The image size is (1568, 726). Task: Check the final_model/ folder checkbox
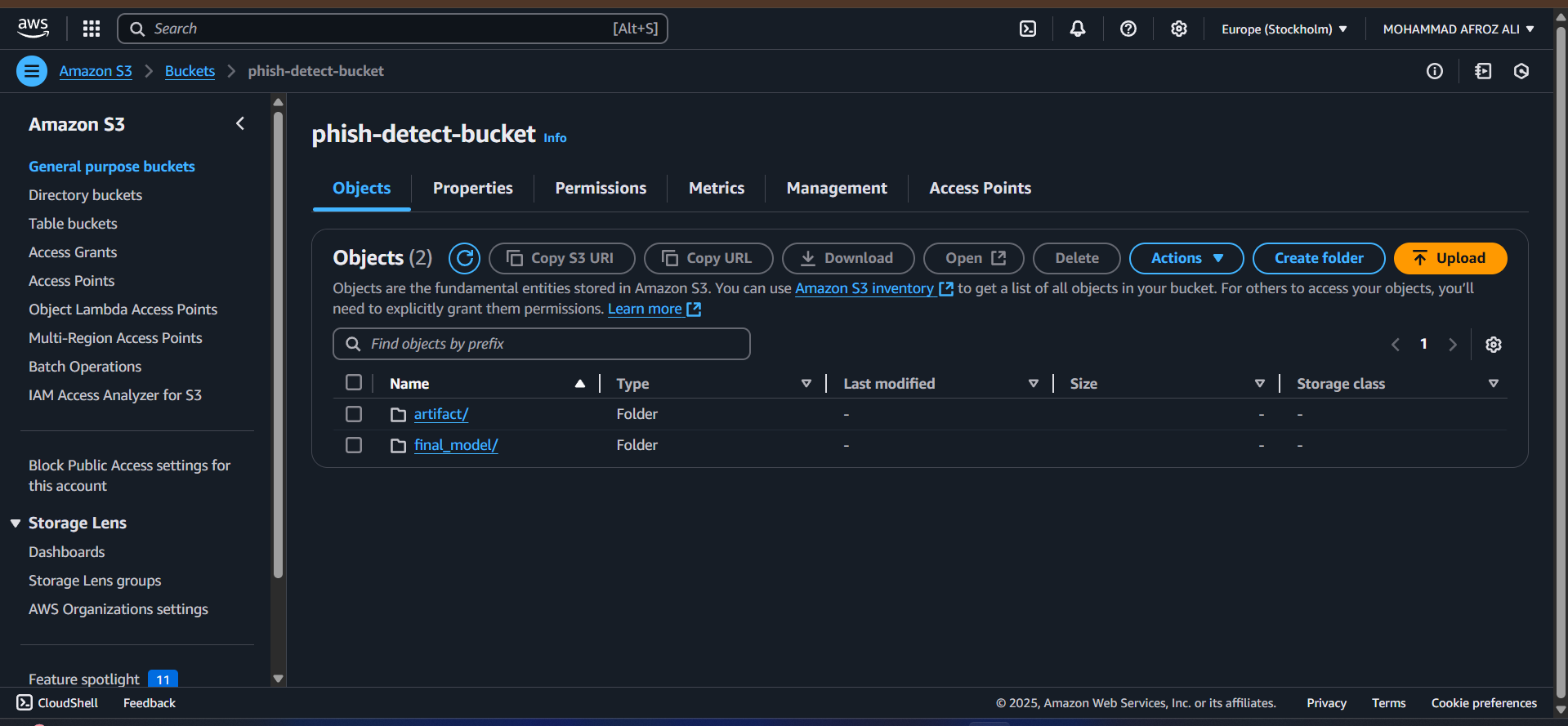coord(354,445)
